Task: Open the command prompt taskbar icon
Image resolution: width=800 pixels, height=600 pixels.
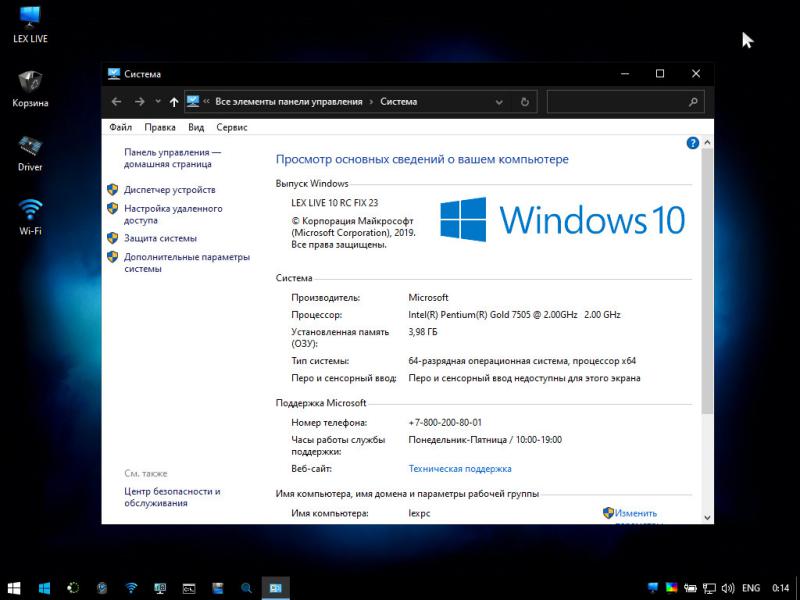Action: point(189,588)
